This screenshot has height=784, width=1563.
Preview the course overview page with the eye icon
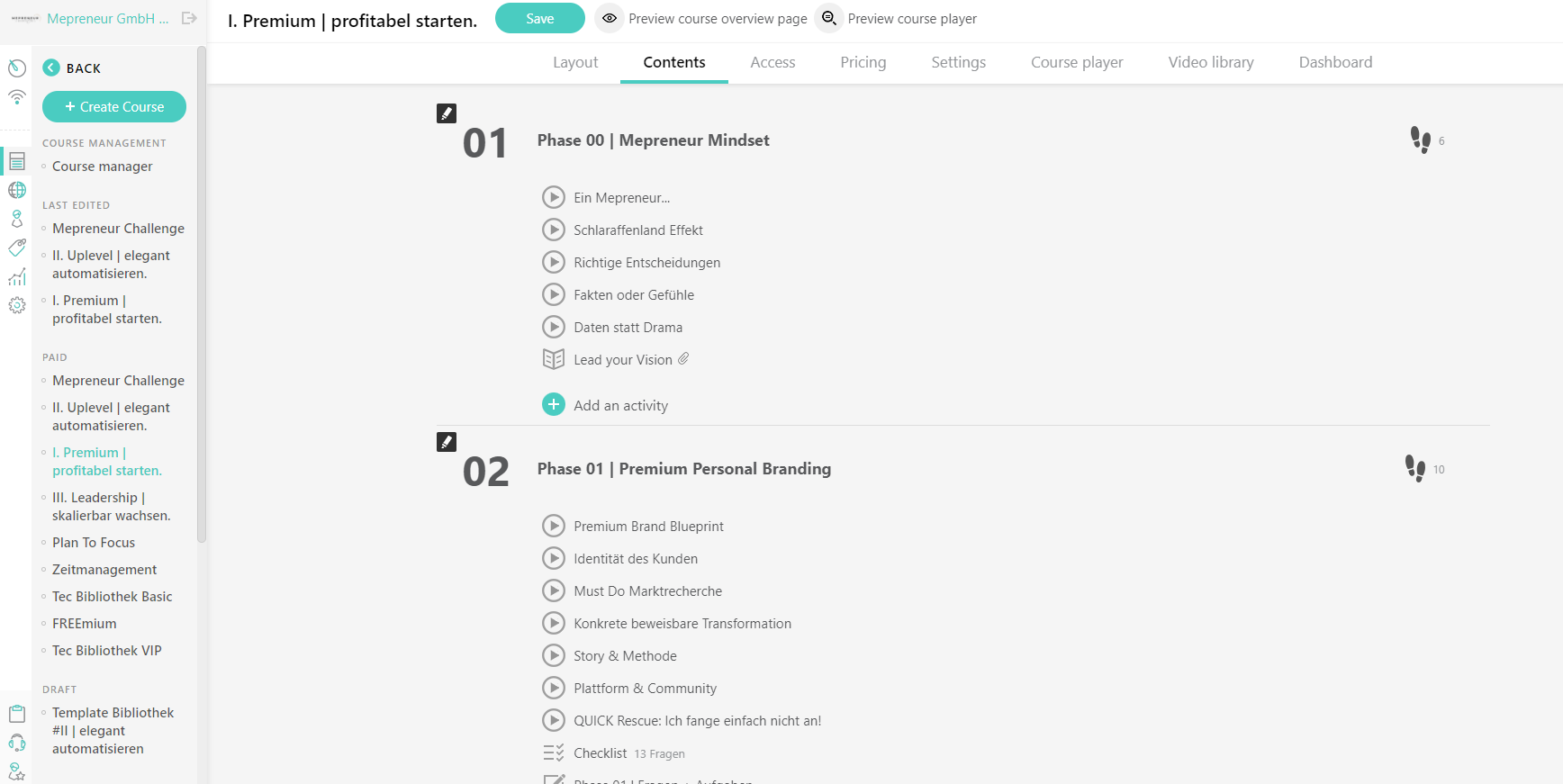[610, 18]
